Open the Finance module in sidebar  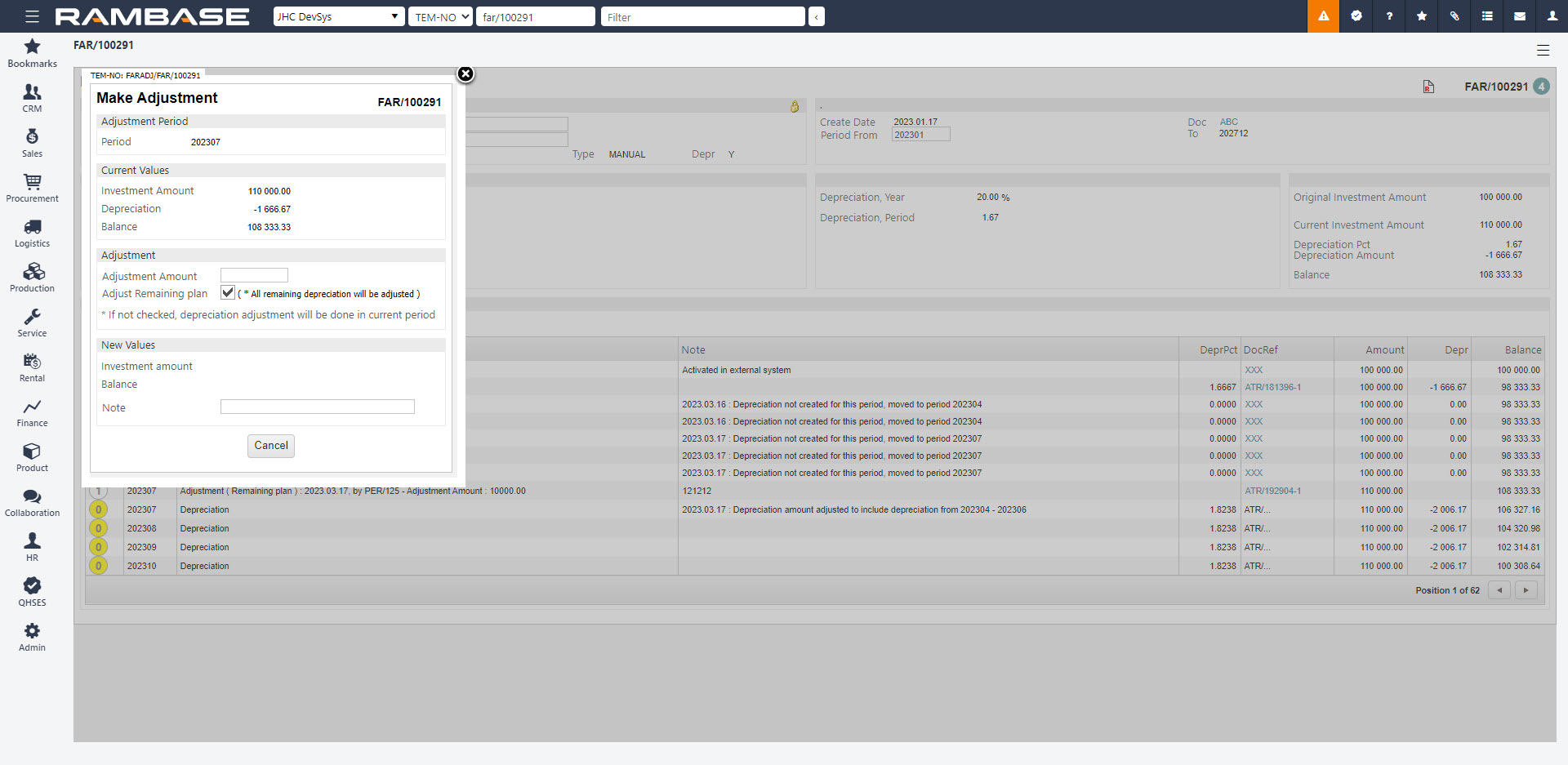[33, 413]
